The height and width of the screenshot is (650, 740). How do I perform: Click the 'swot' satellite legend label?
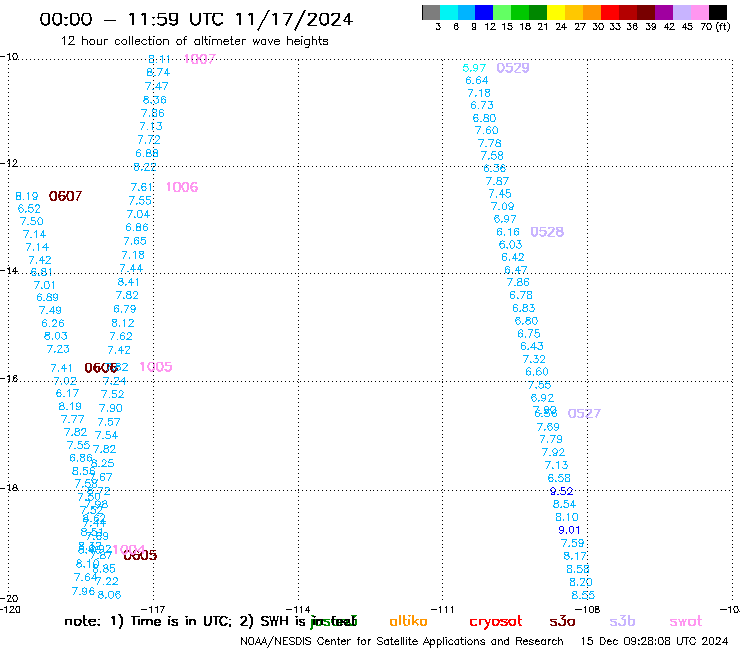[686, 622]
